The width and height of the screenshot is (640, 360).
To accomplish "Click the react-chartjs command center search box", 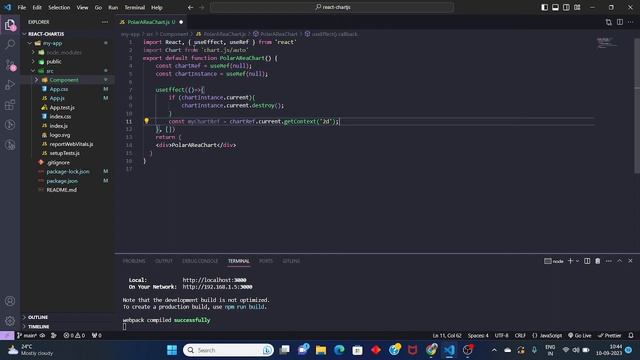I will (332, 7).
